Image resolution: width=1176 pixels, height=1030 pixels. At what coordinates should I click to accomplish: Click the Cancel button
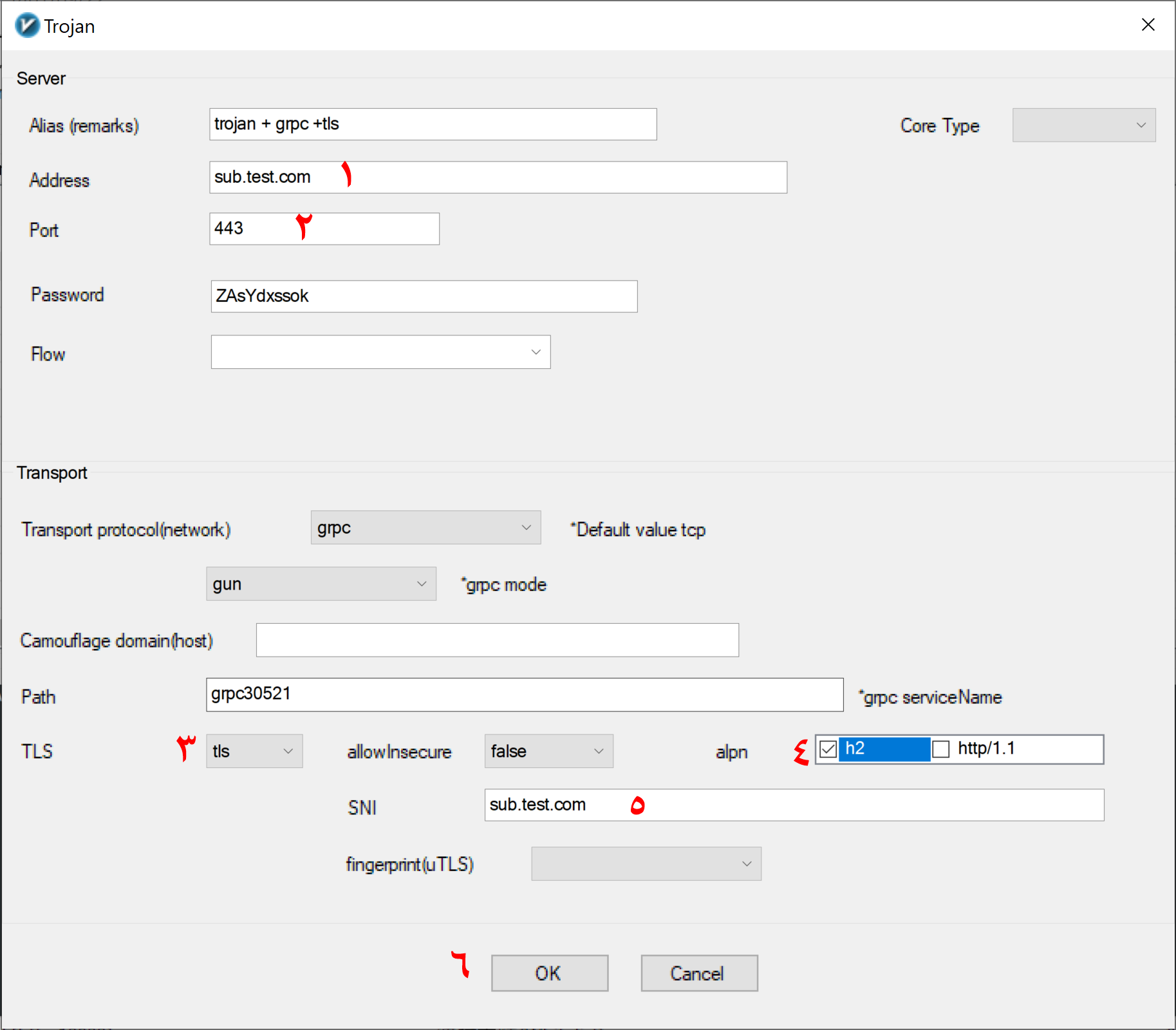click(698, 973)
